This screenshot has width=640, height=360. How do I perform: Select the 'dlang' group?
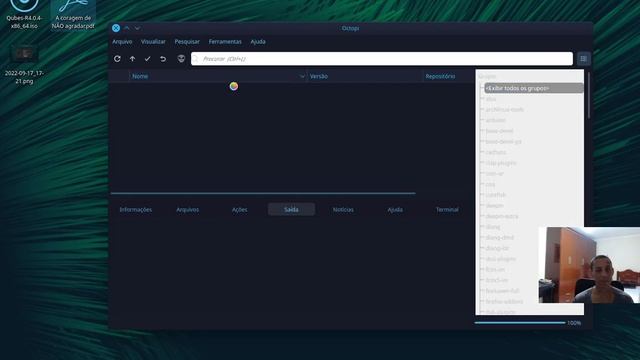coord(493,227)
